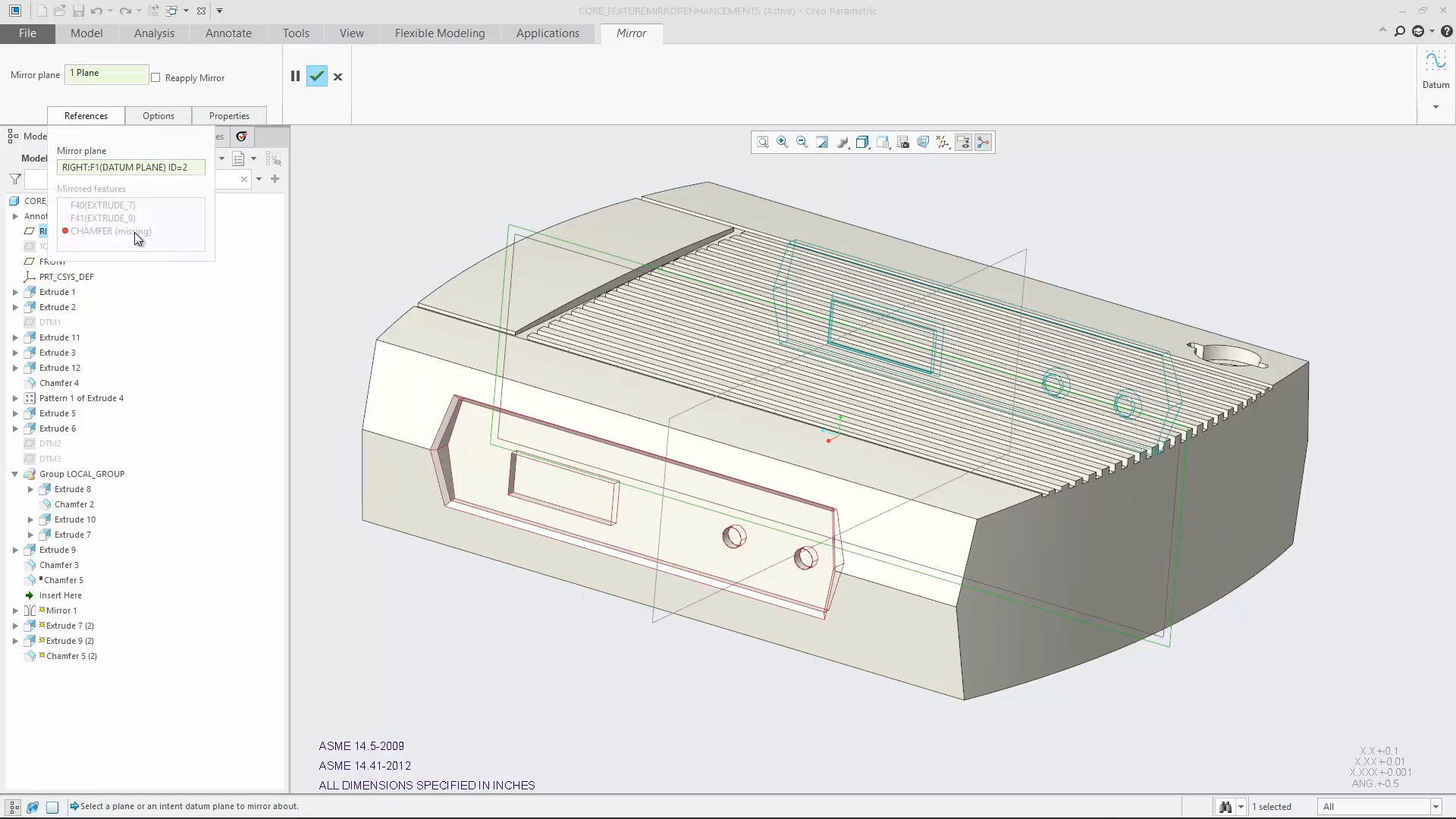The image size is (1456, 819).
Task: Click the Datum curve icon
Action: click(1436, 61)
